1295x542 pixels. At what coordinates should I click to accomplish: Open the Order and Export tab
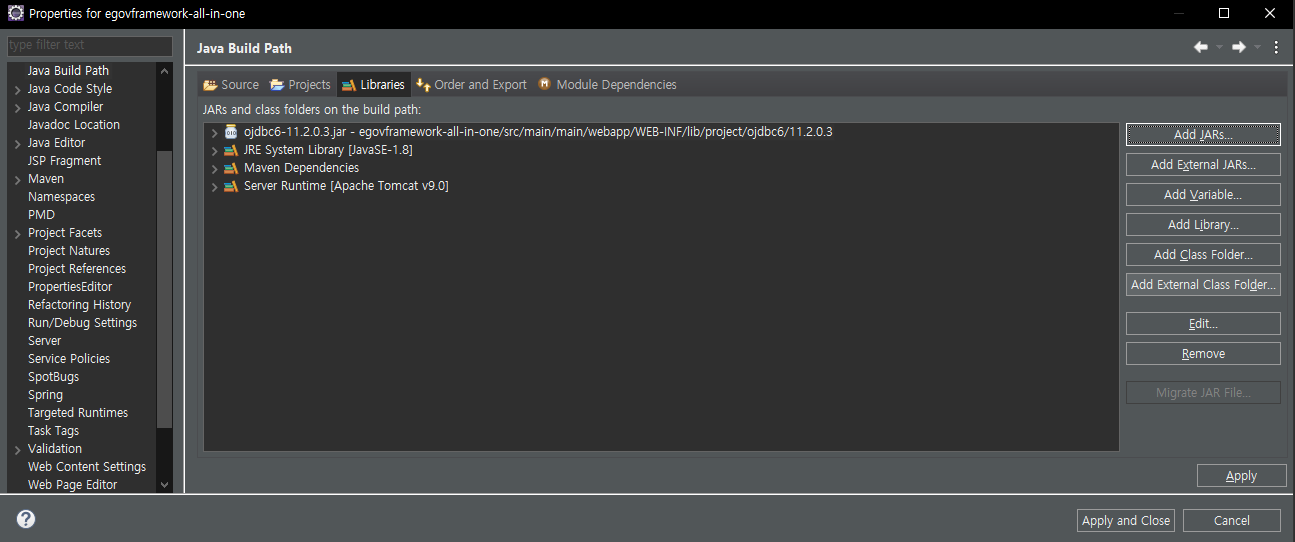point(471,84)
